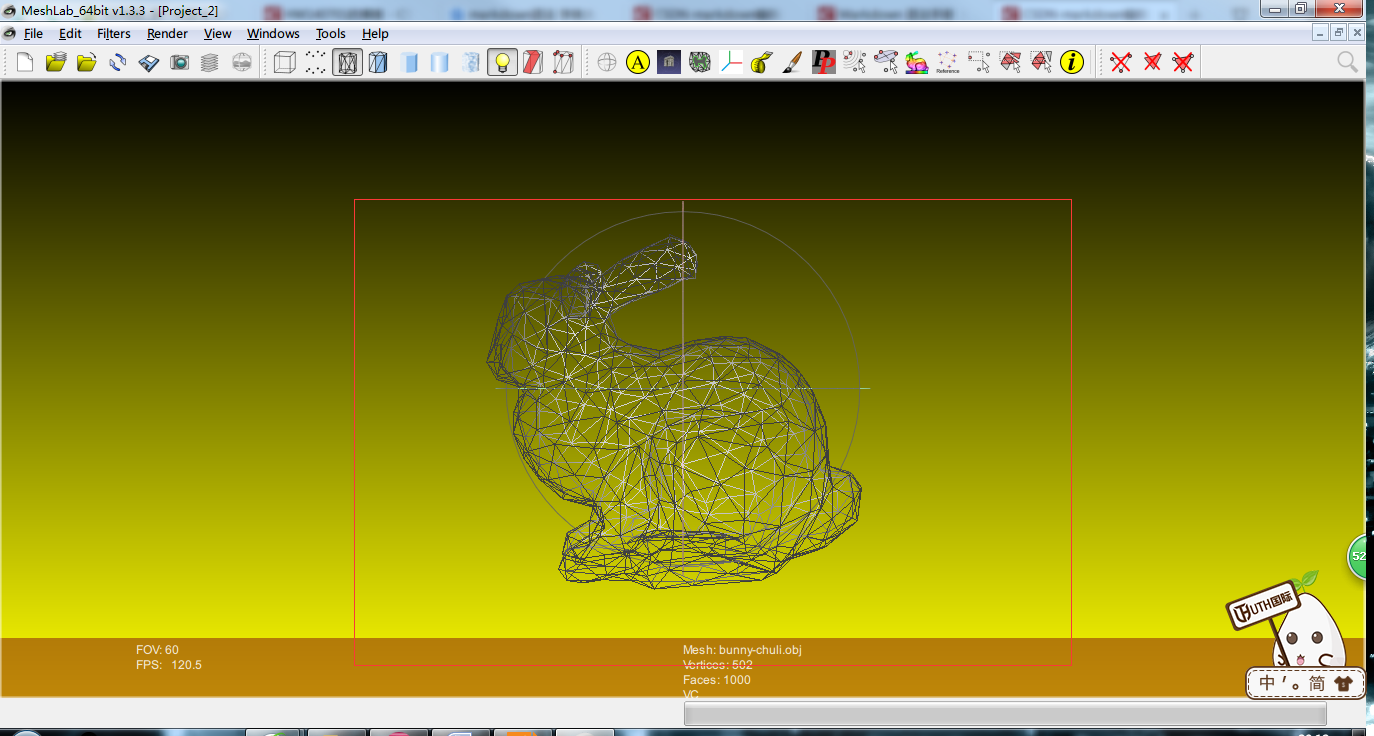This screenshot has height=736, width=1374.
Task: Click the New Empty Project icon
Action: 25,63
